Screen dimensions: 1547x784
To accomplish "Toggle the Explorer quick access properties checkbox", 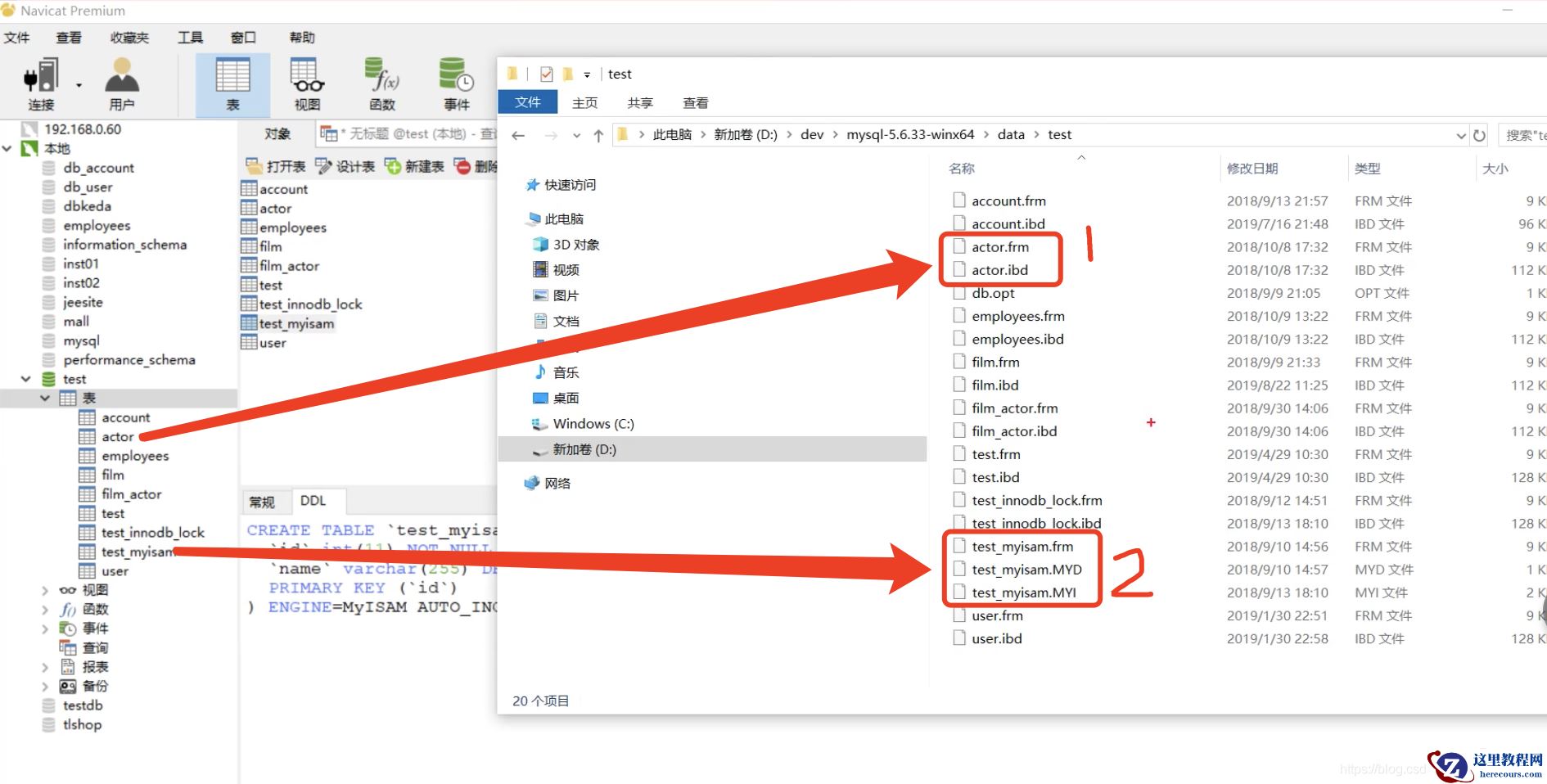I will pos(546,74).
